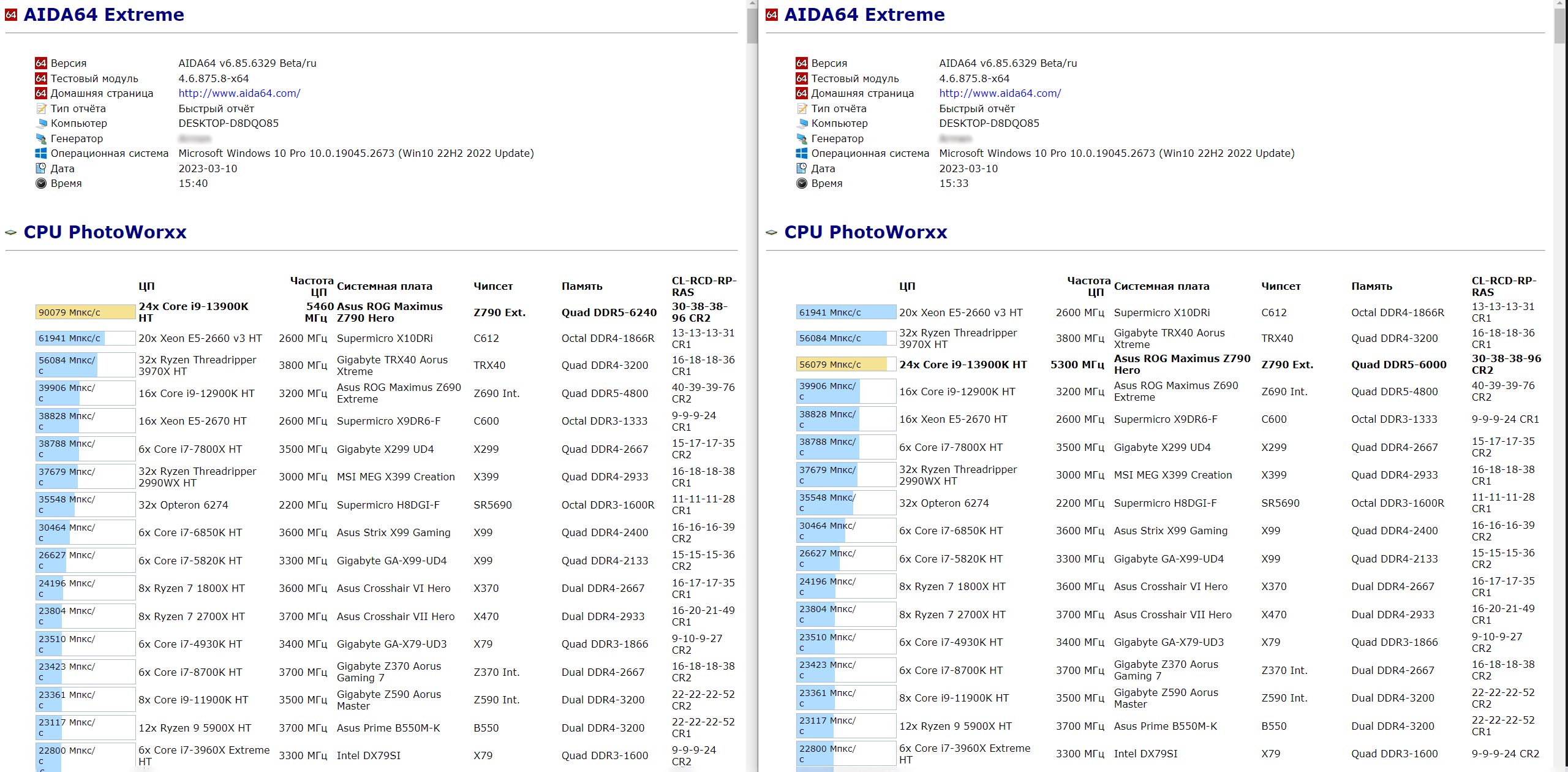Click the Версия icon in right report

802,63
